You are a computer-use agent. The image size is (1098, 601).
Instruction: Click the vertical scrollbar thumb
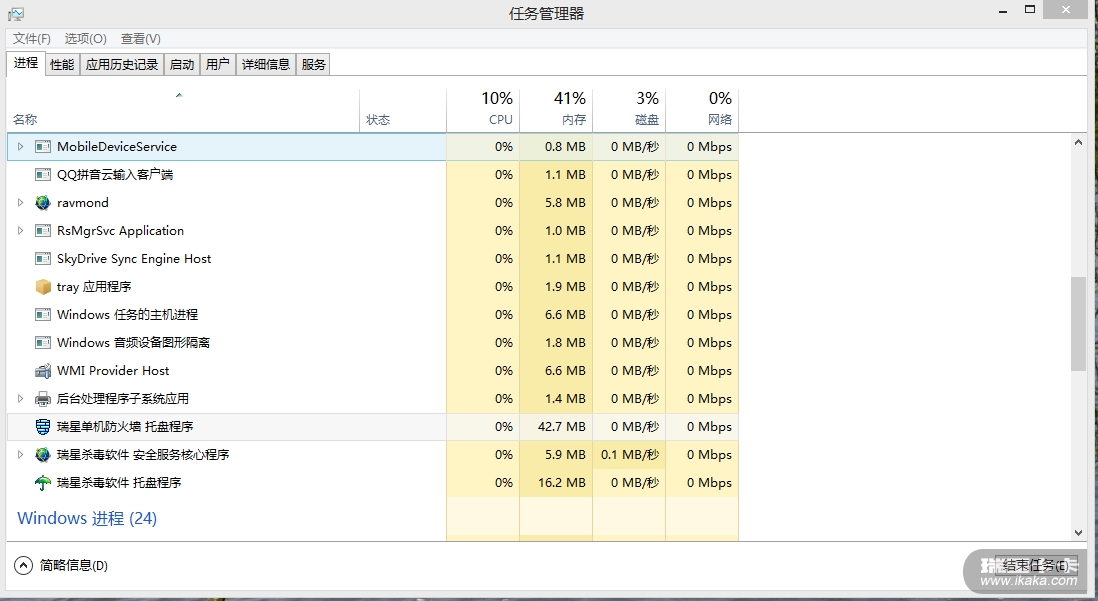pos(1078,324)
